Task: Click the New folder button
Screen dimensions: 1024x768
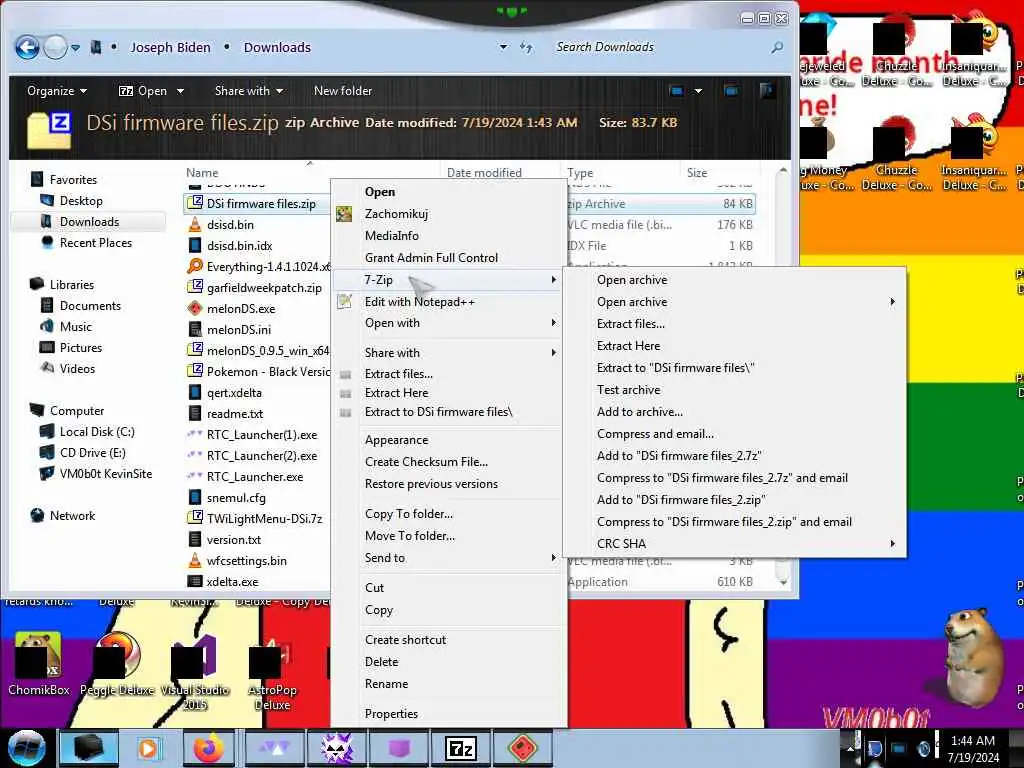Action: (x=343, y=91)
